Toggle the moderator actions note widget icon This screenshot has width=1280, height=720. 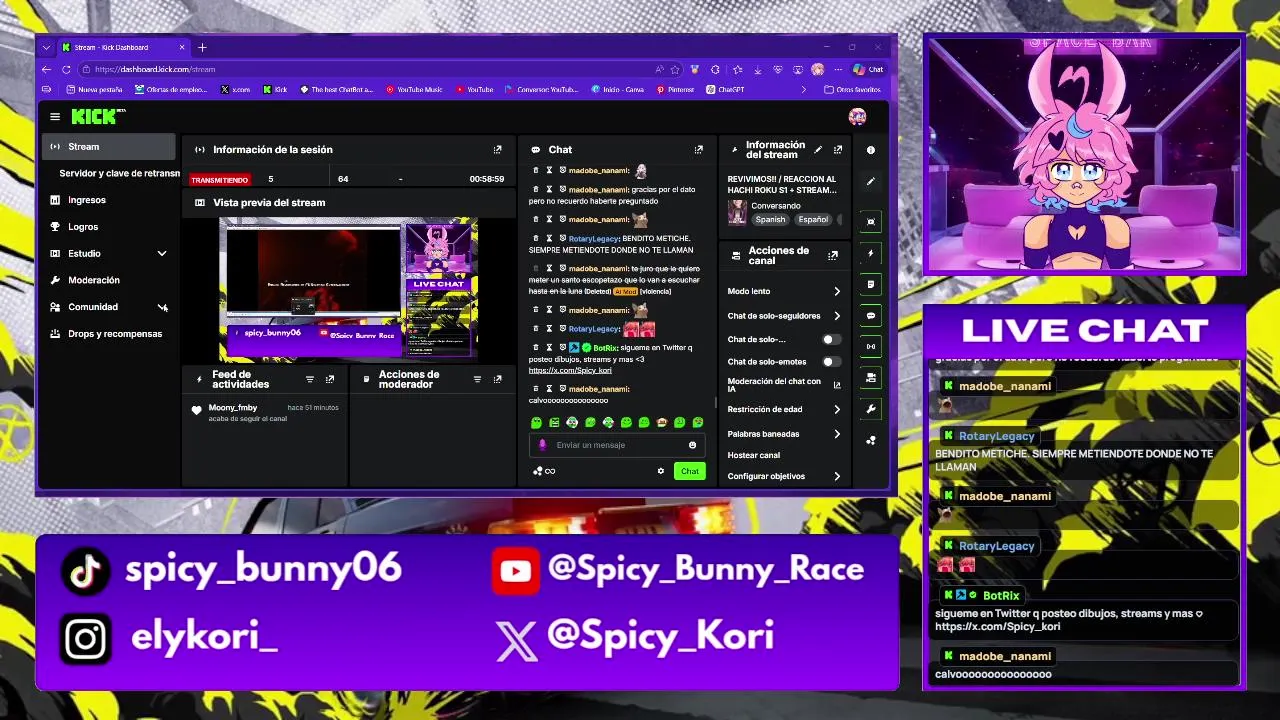click(871, 284)
